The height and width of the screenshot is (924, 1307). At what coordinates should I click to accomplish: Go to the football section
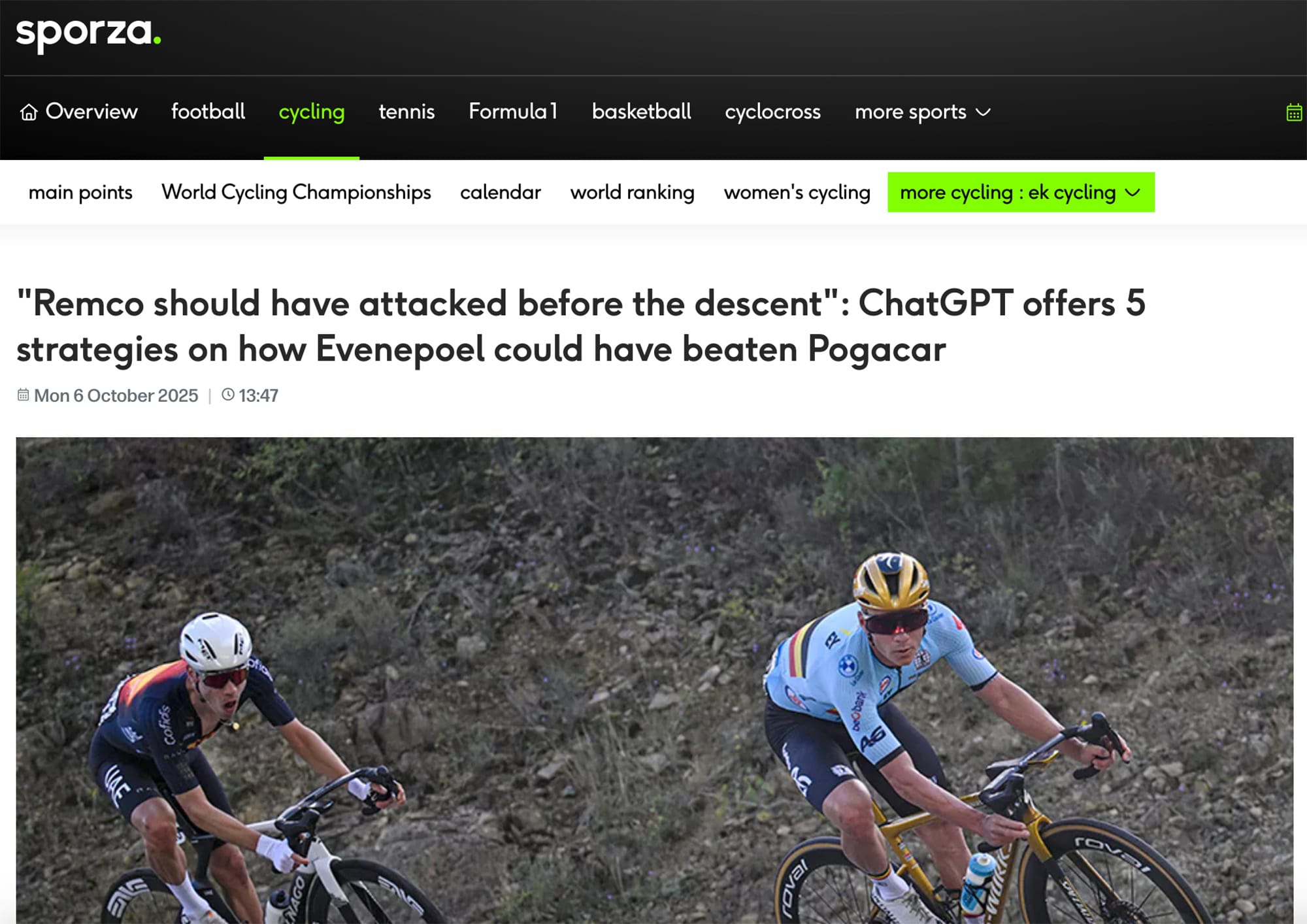tap(208, 111)
